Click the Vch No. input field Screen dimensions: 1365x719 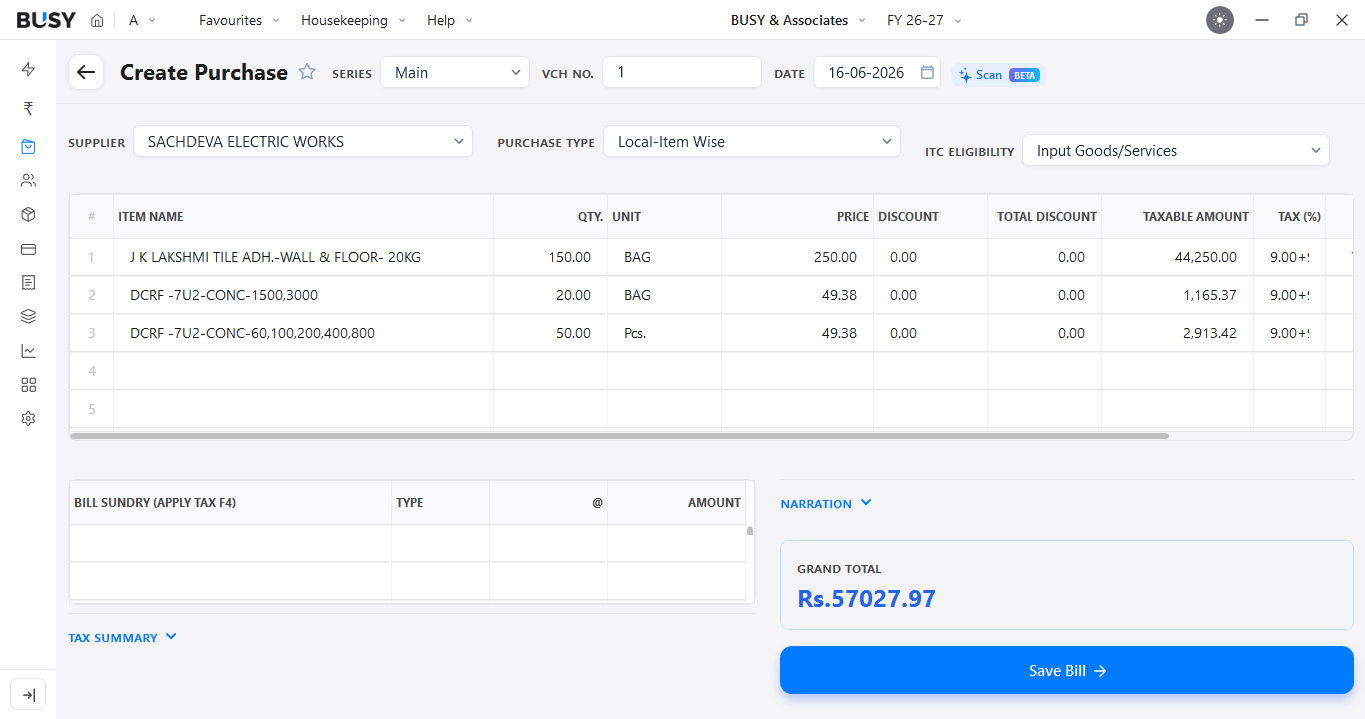682,72
